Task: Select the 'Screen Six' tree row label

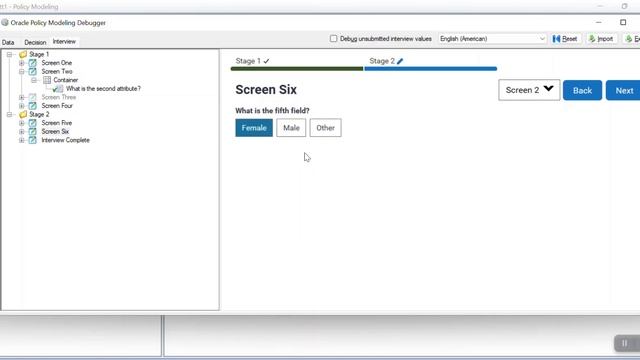Action: pos(55,131)
